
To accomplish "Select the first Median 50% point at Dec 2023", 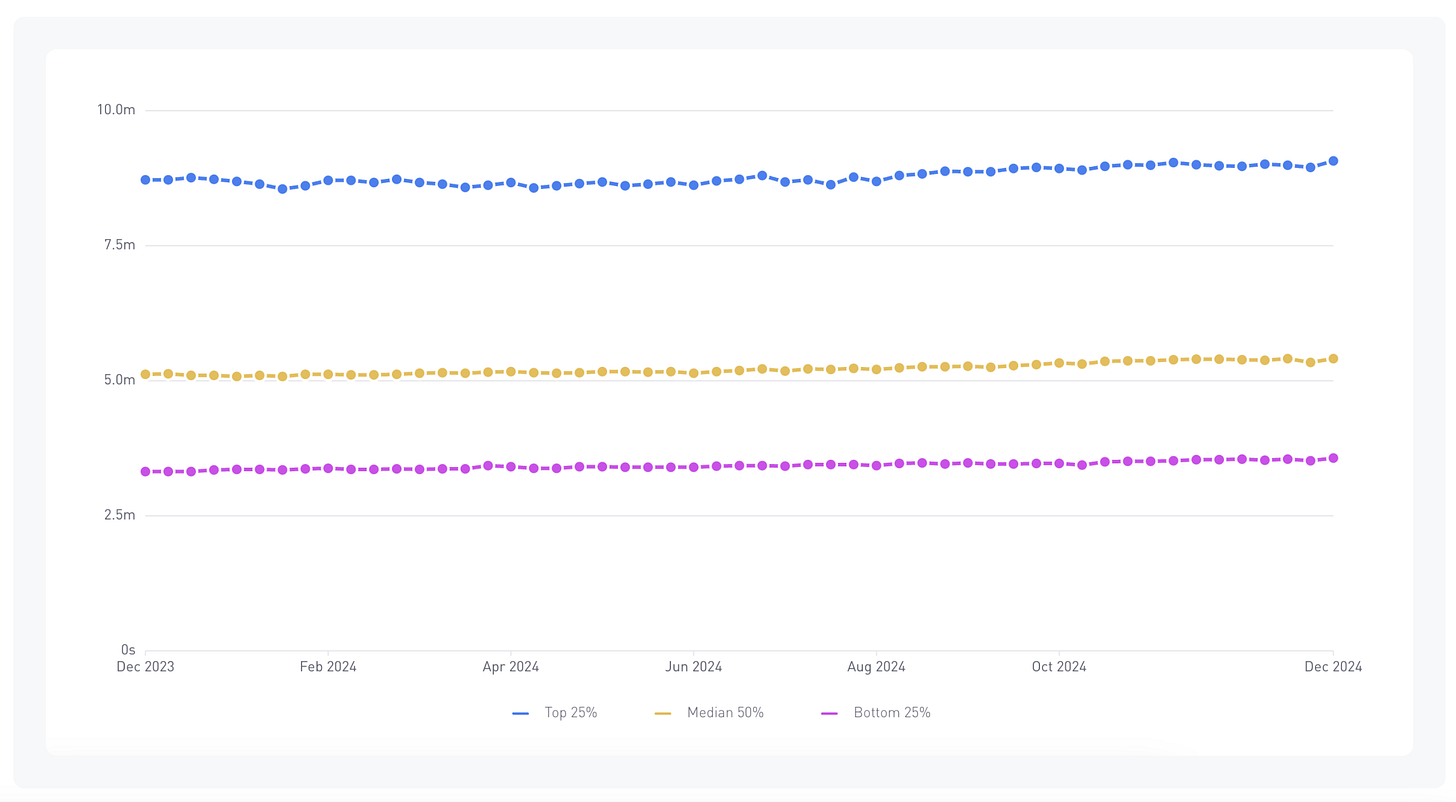I will pos(145,374).
